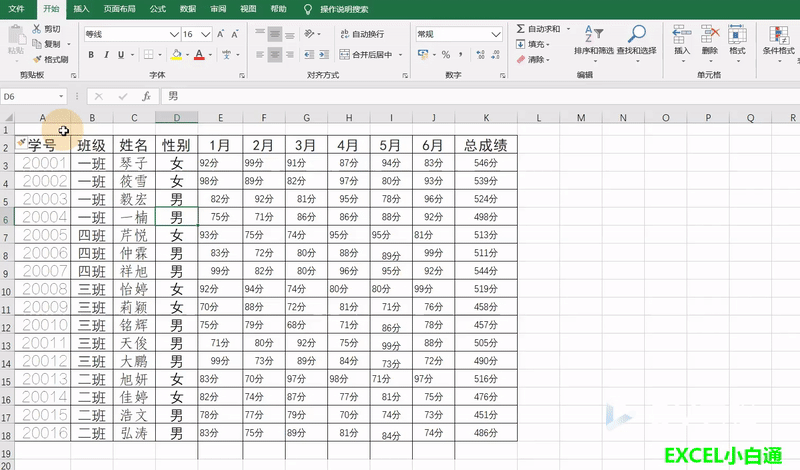The image size is (800, 470).
Task: Switch to the Page Layout (页面布局) tab
Action: [x=119, y=9]
